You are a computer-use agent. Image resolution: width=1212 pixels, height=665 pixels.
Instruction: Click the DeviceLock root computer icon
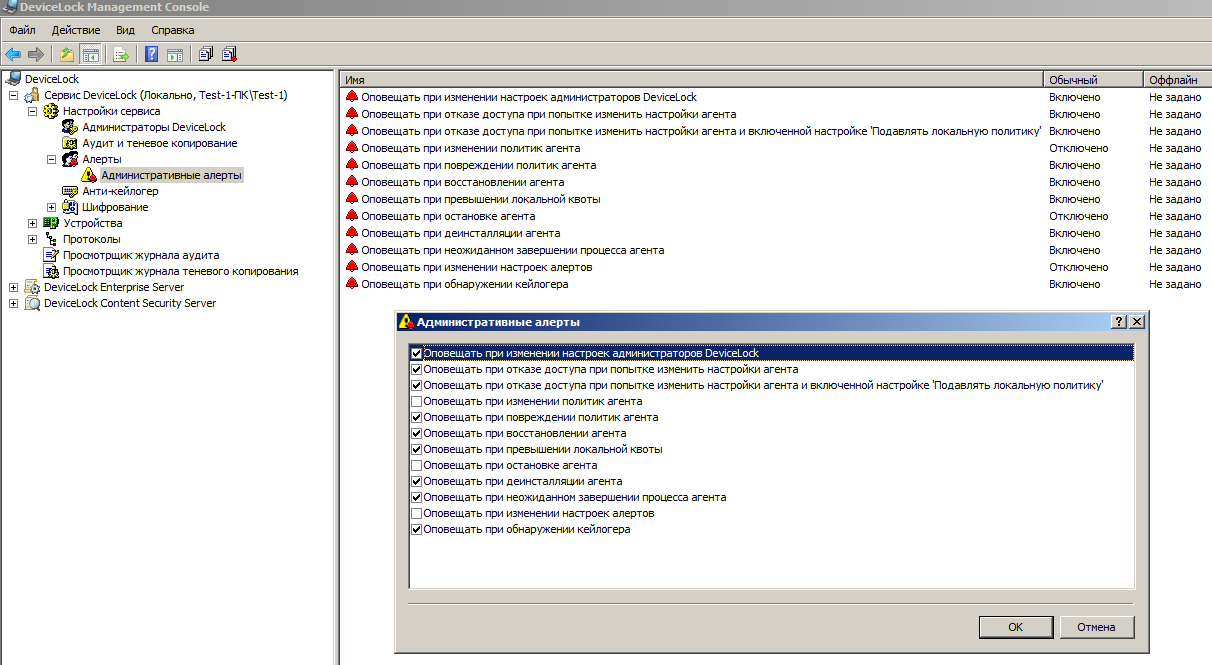(13, 79)
